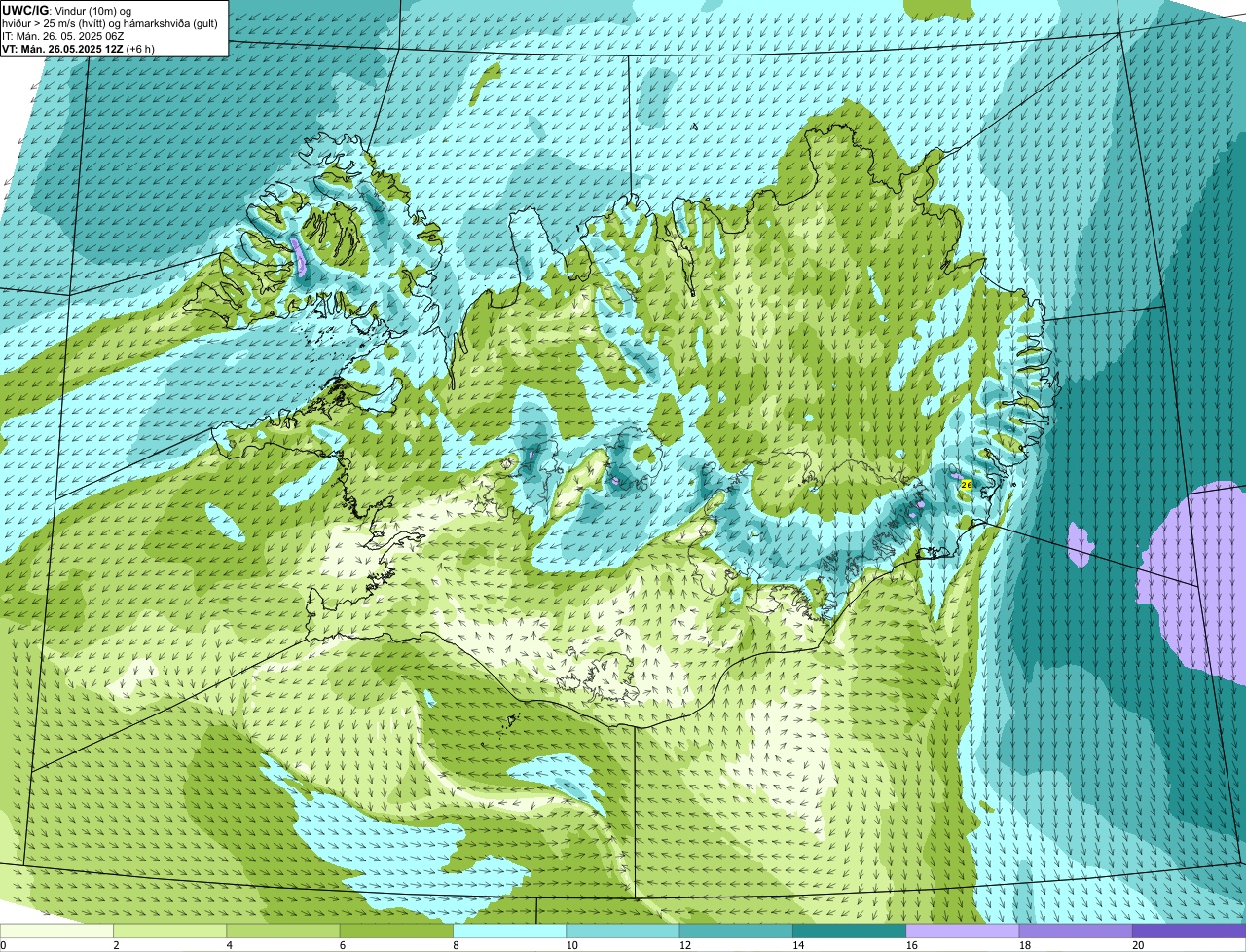This screenshot has height=952, width=1246.
Task: Click the 4–6 m/s green legend swatch
Action: click(283, 931)
